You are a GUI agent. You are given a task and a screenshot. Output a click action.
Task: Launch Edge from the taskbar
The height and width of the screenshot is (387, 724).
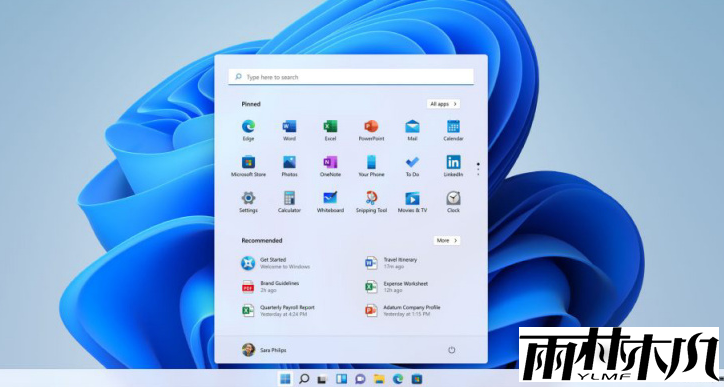click(x=398, y=379)
